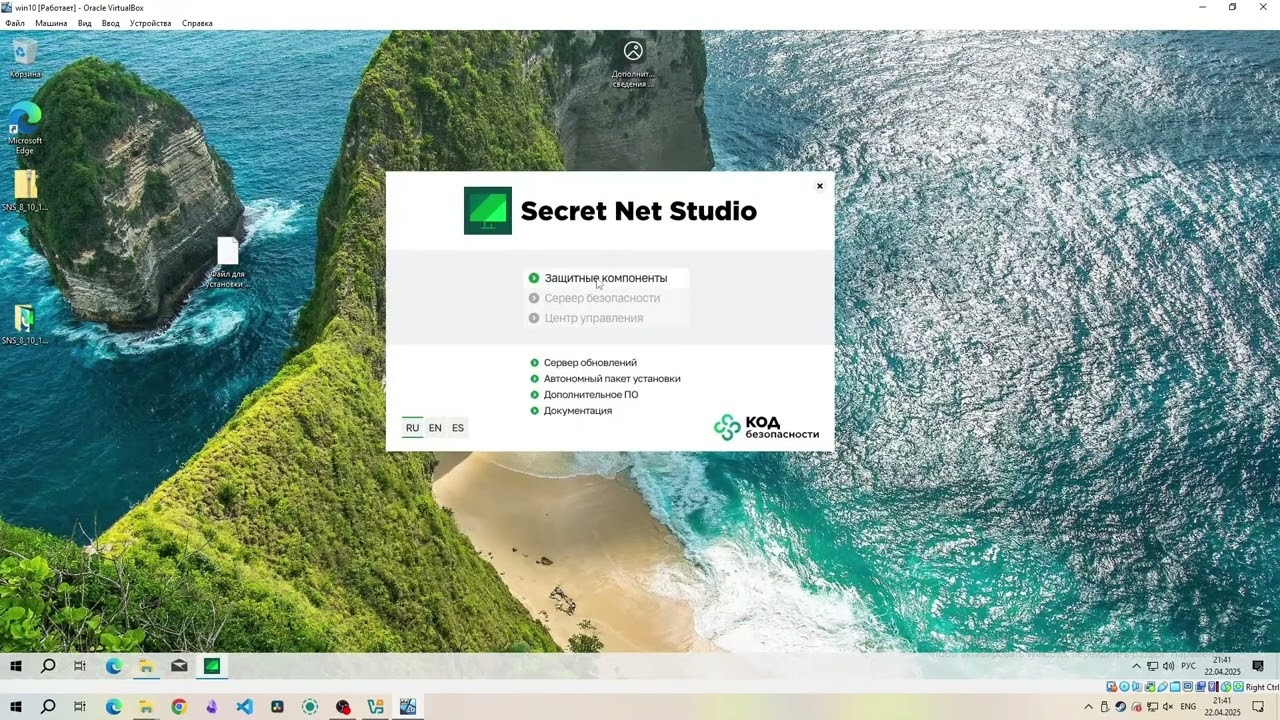Open VirtualBox Устройства menu
Screen dimensions: 1280x720
[150, 23]
